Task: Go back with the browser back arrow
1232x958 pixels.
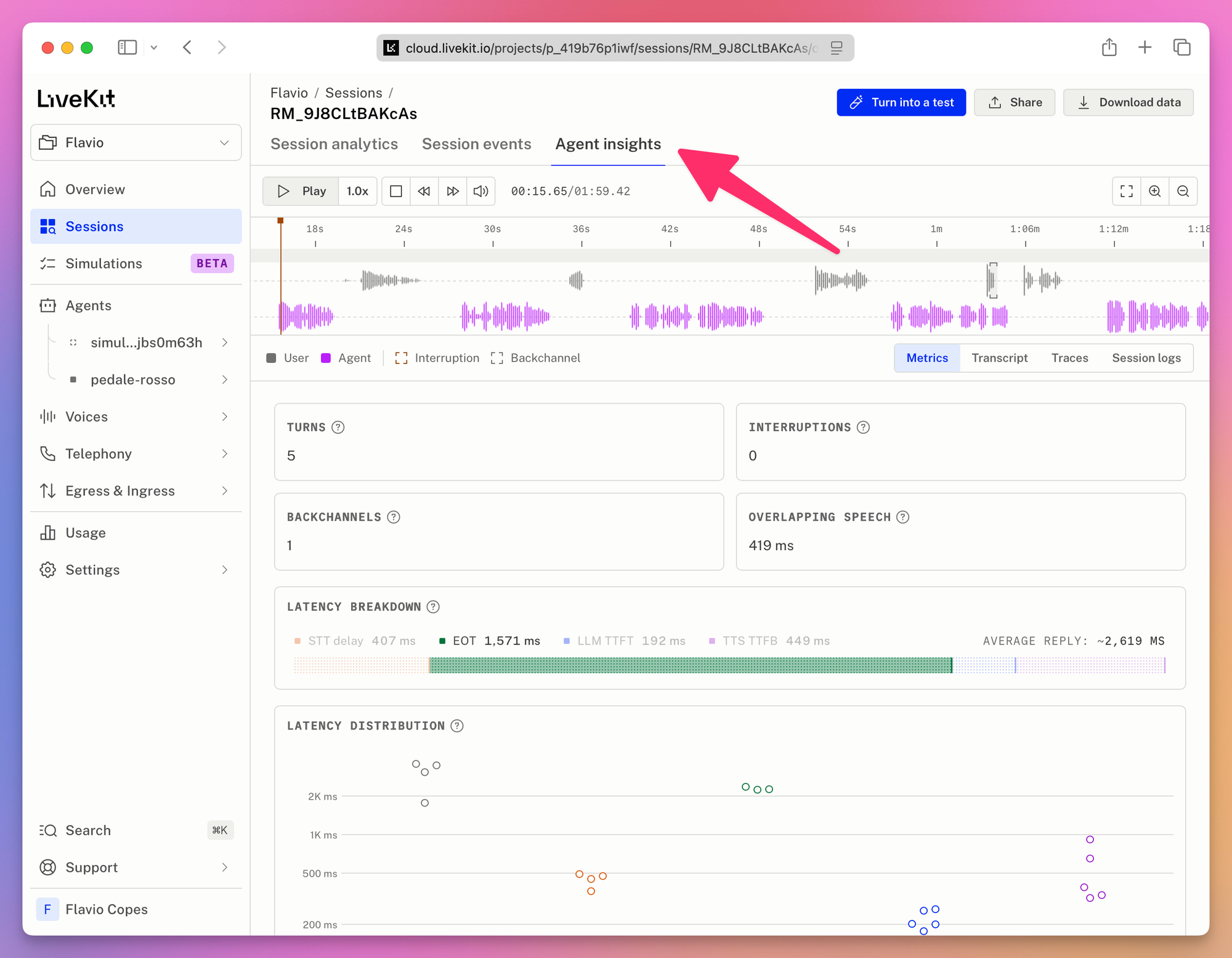Action: [x=187, y=47]
